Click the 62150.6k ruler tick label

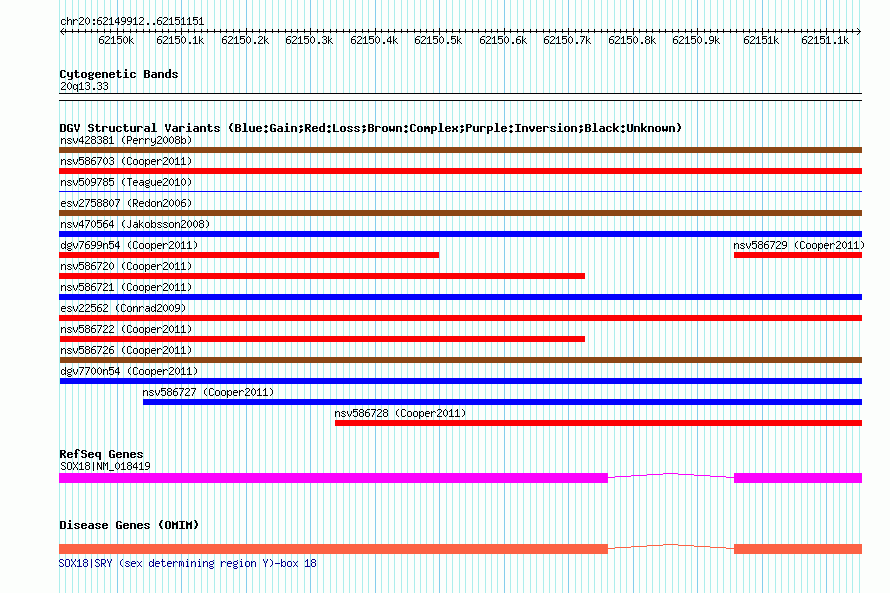point(503,40)
